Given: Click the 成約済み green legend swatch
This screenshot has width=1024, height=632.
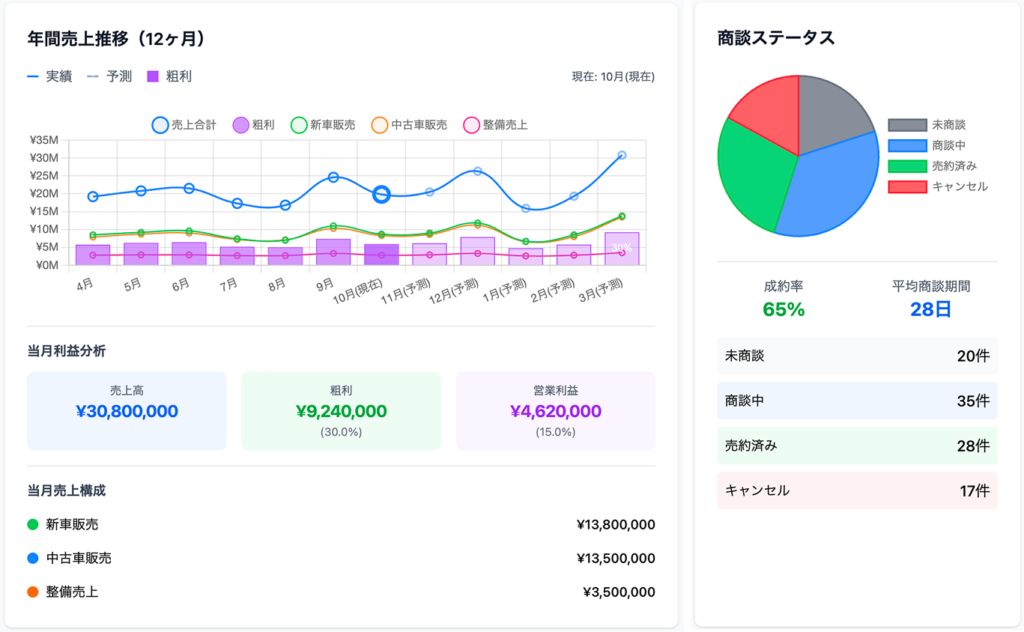Looking at the screenshot, I should click(x=906, y=166).
